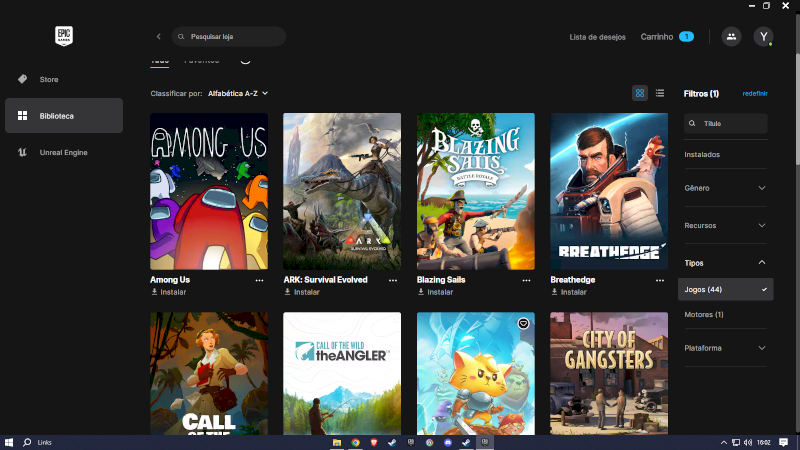This screenshot has height=450, width=800.
Task: Expand the Plataforma filter section
Action: tap(725, 348)
